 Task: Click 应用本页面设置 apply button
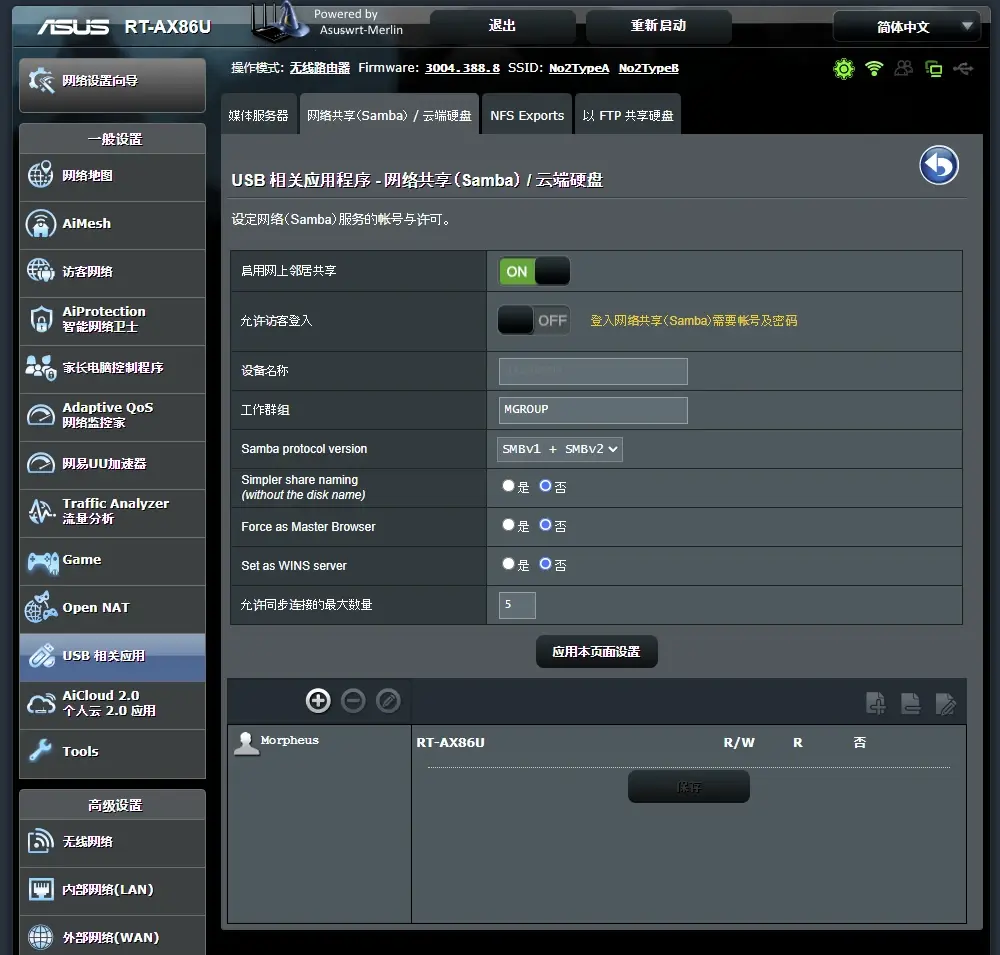coord(596,651)
